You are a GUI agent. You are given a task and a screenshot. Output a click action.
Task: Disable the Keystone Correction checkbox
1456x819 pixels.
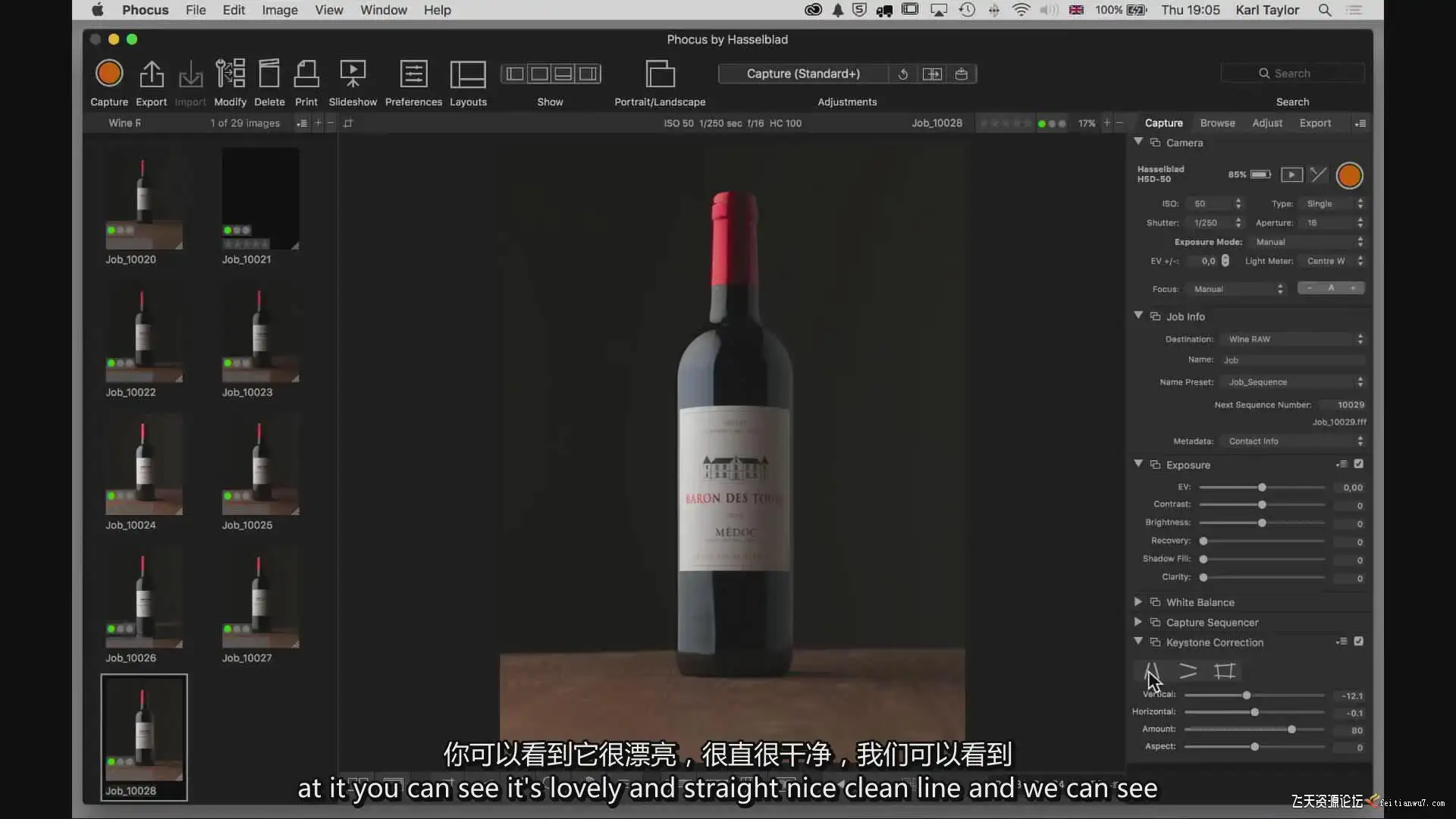tap(1358, 642)
